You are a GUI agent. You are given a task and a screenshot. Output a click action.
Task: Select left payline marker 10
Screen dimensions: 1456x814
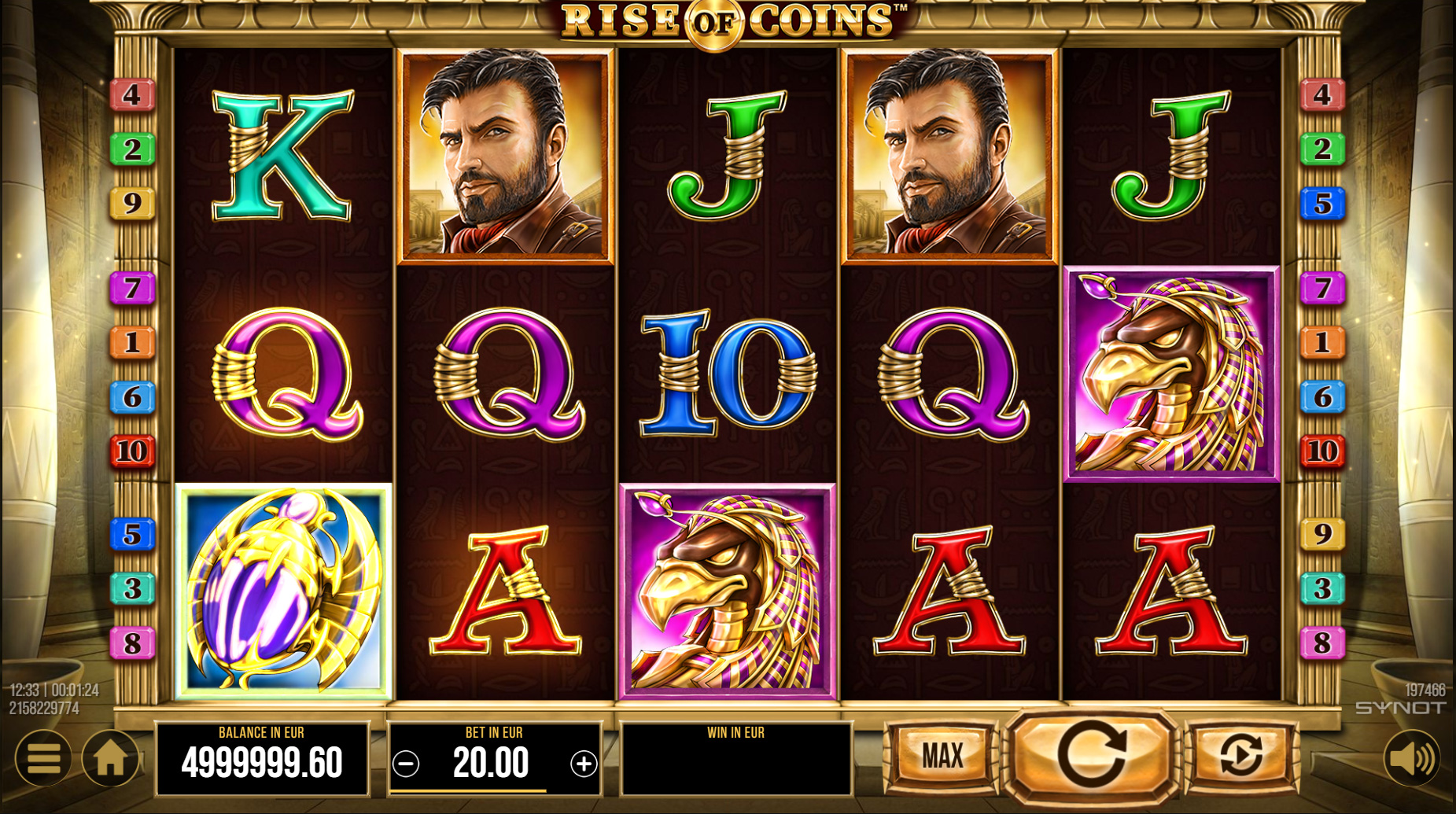[131, 451]
